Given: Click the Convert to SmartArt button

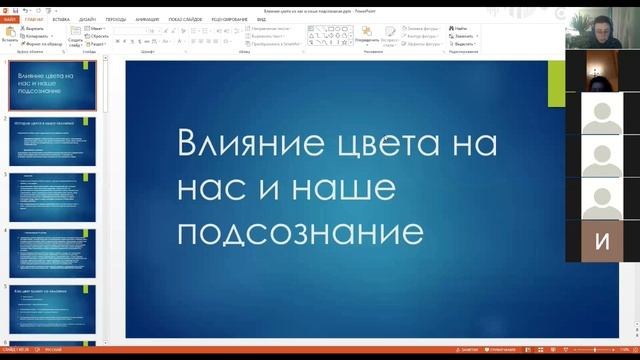Looking at the screenshot, I should point(273,44).
